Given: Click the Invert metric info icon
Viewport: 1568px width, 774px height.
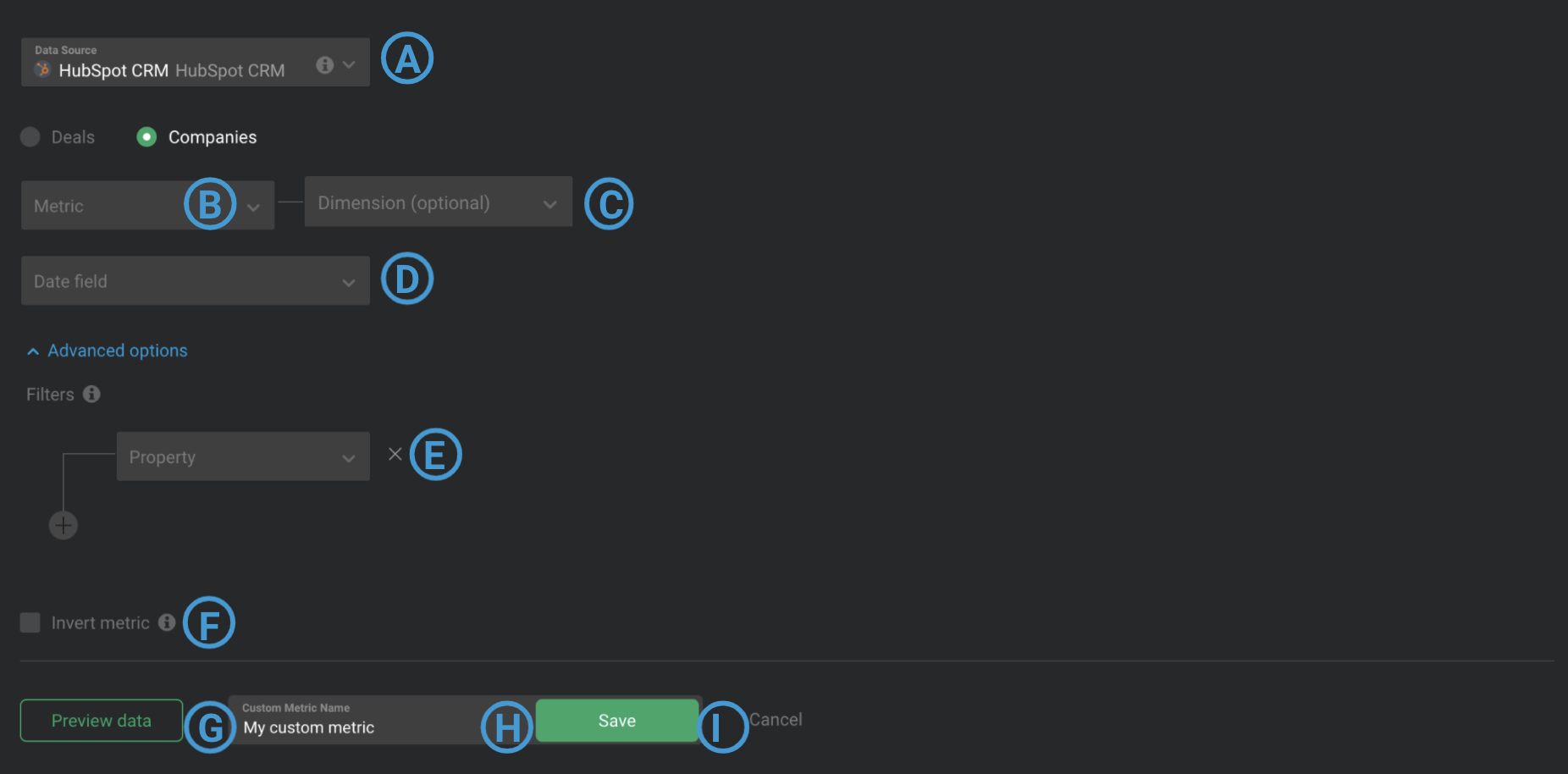Looking at the screenshot, I should [x=167, y=622].
